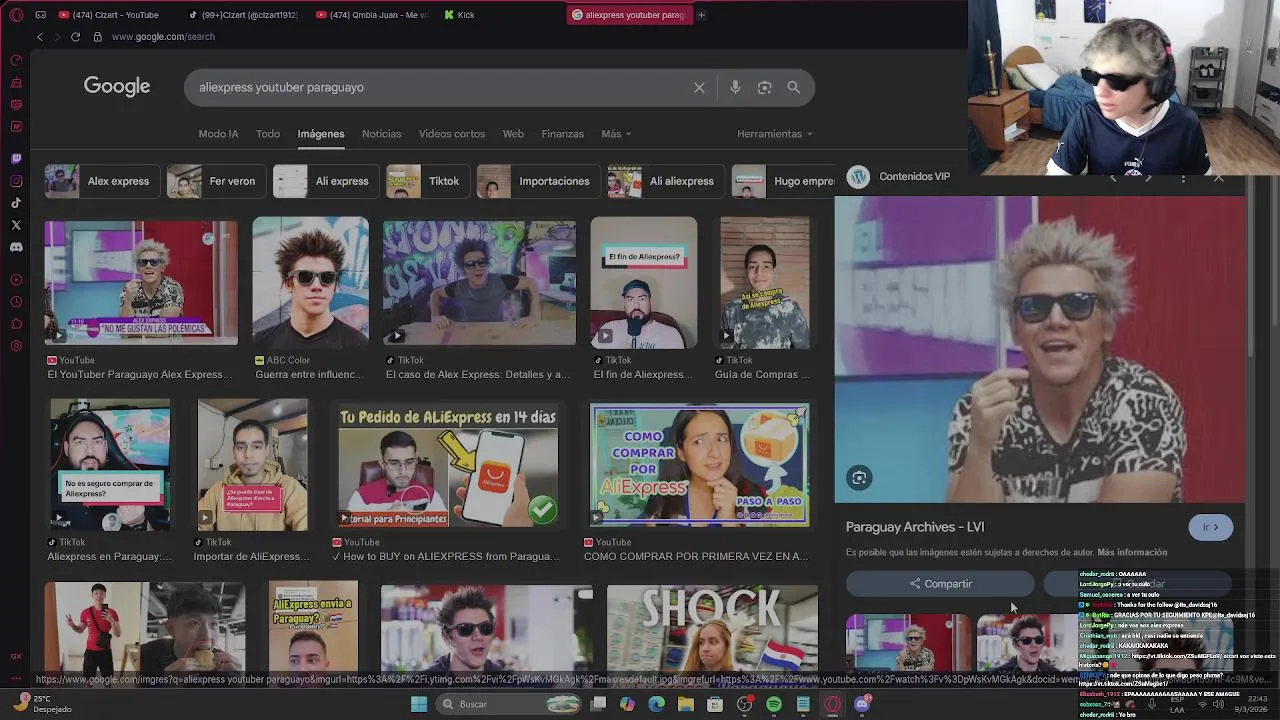Click the Google logo
Image resolution: width=1280 pixels, height=720 pixels.
[117, 86]
